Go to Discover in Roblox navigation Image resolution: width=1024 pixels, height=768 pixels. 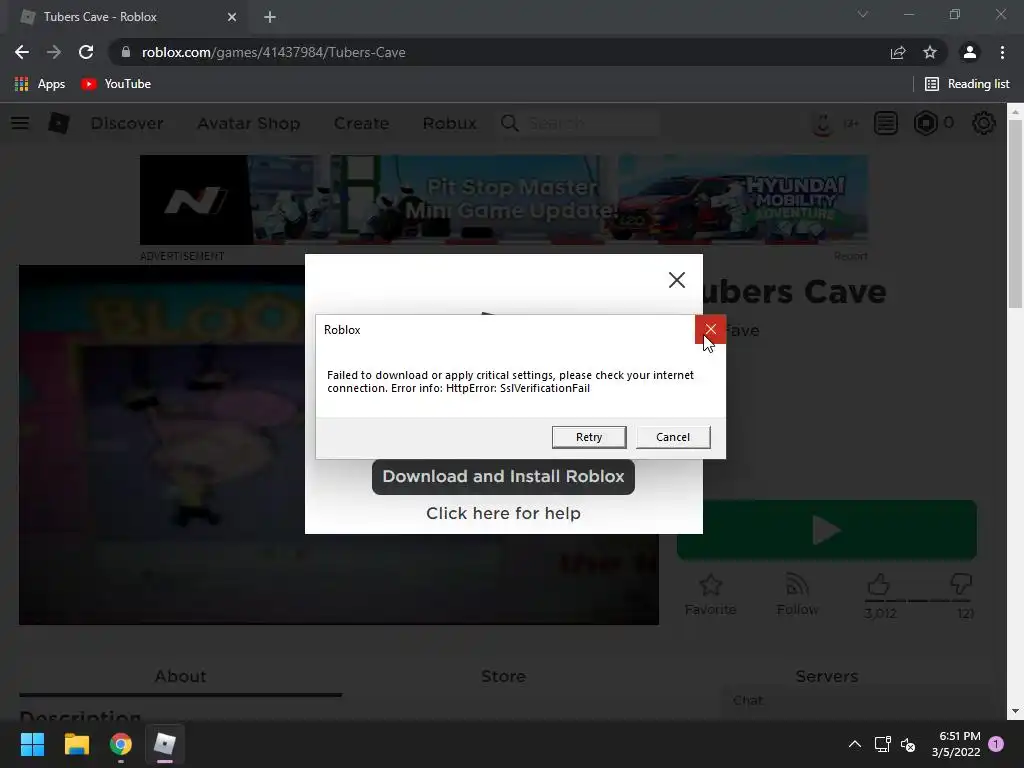pos(127,123)
